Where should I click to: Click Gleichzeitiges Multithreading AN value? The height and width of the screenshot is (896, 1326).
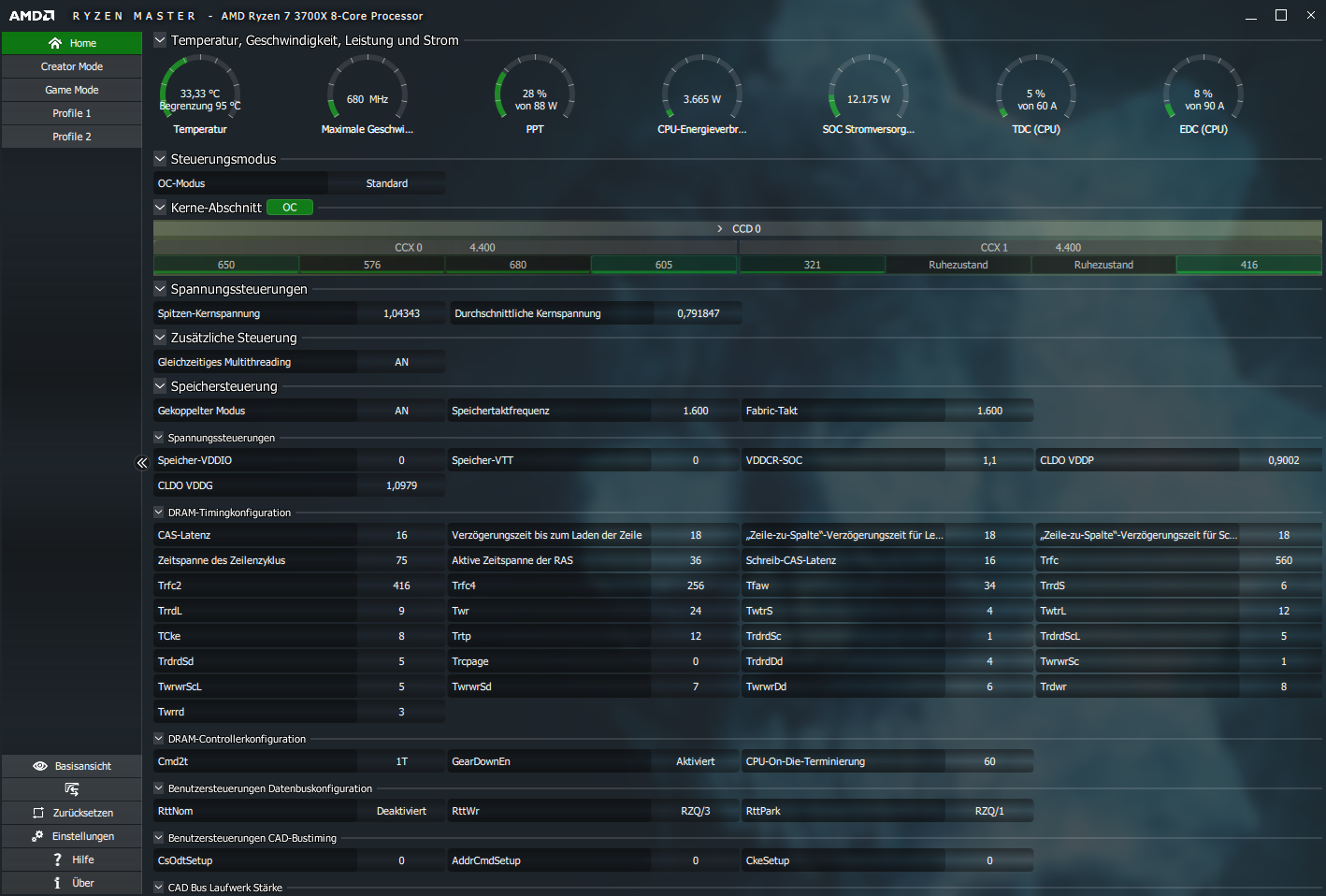[x=401, y=362]
